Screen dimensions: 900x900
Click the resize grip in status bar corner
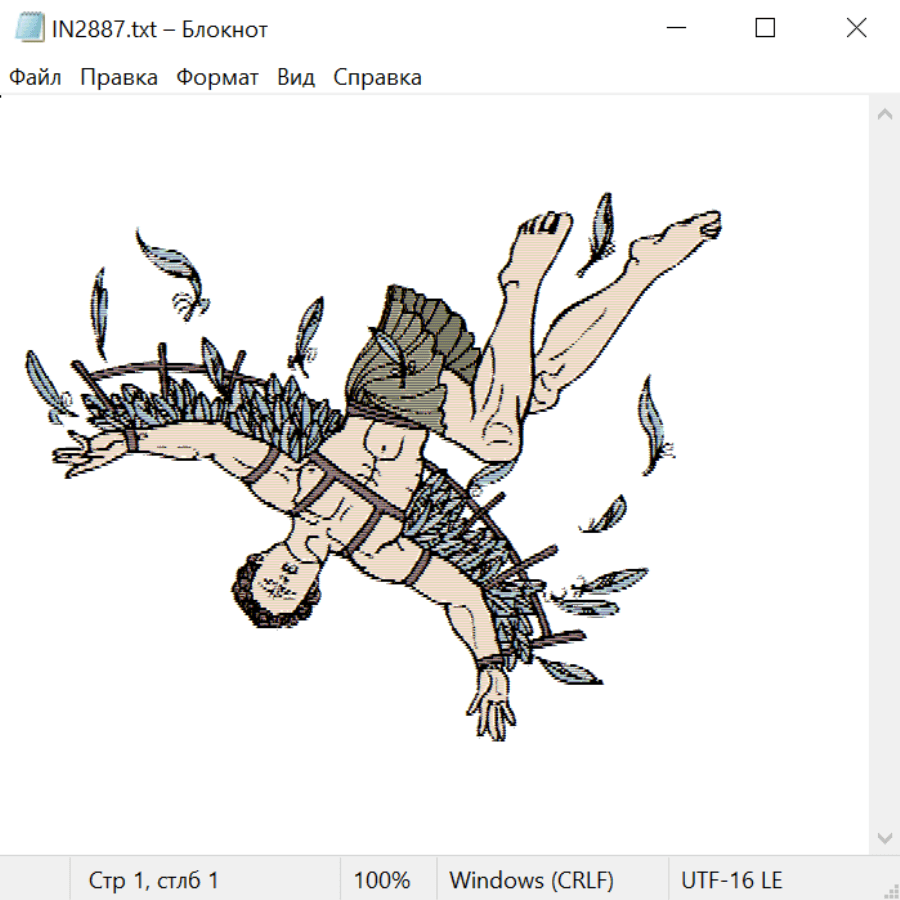click(x=890, y=890)
